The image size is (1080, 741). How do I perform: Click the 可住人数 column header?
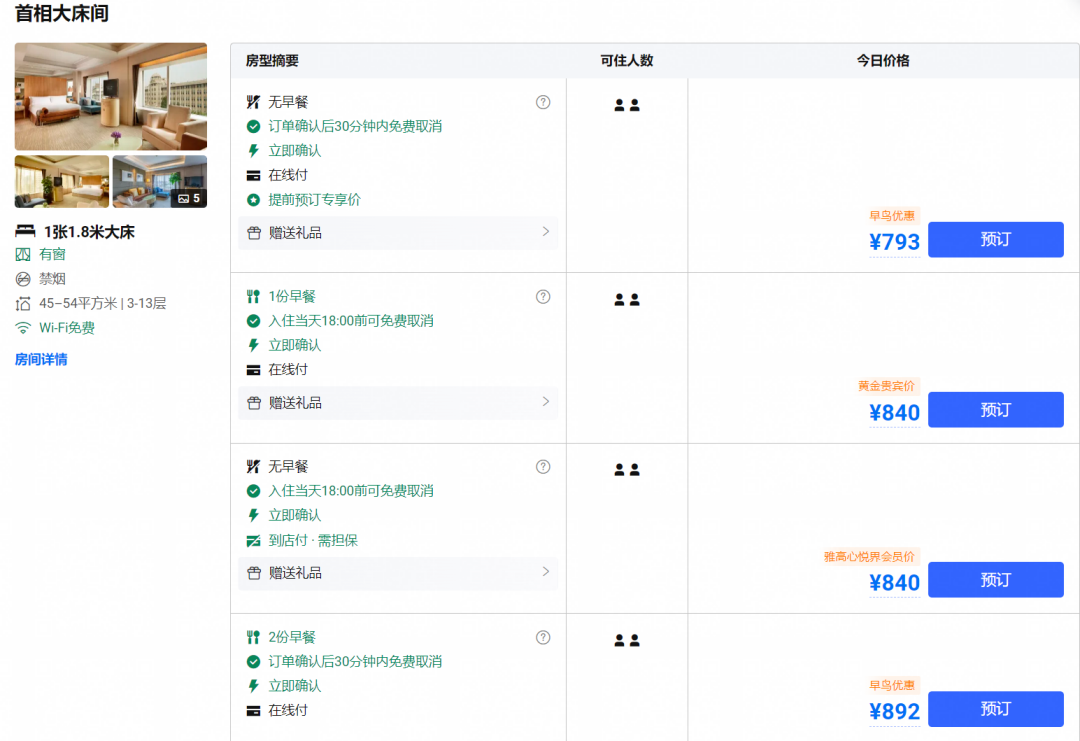[627, 61]
